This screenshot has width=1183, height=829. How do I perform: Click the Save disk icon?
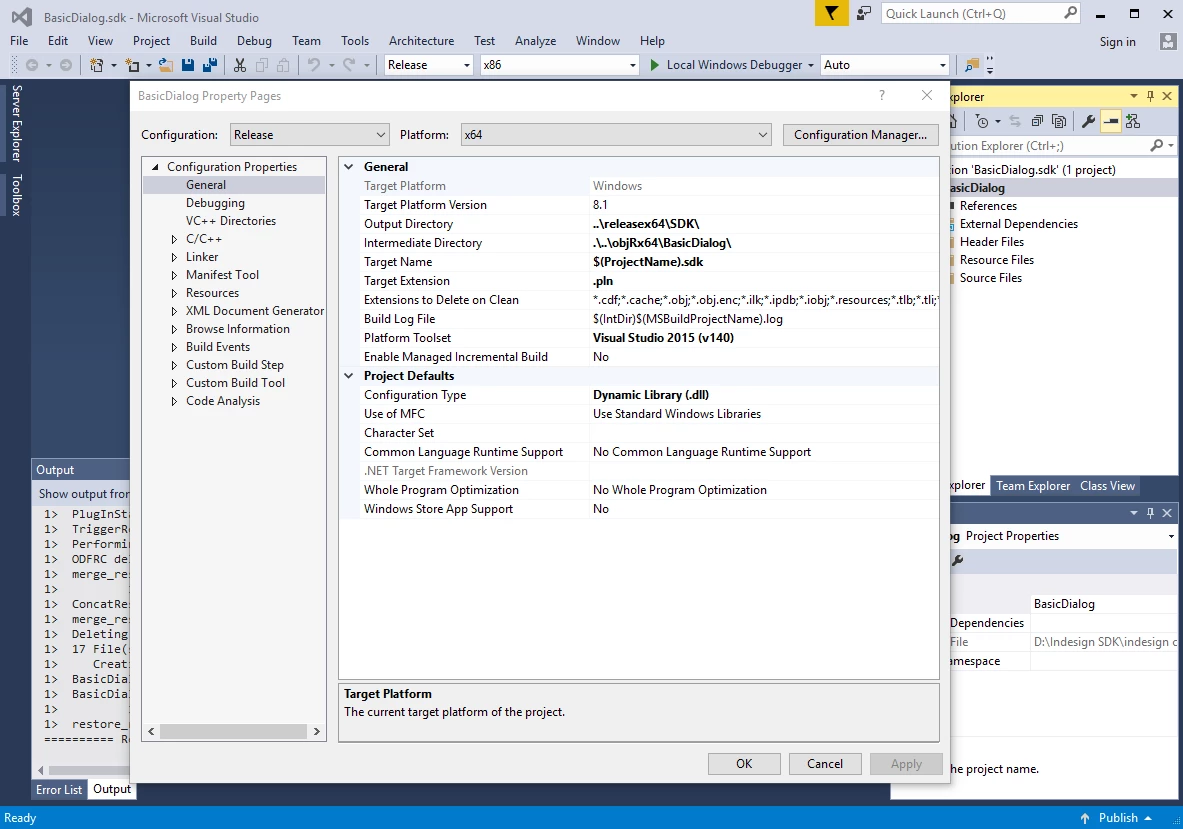(x=188, y=65)
